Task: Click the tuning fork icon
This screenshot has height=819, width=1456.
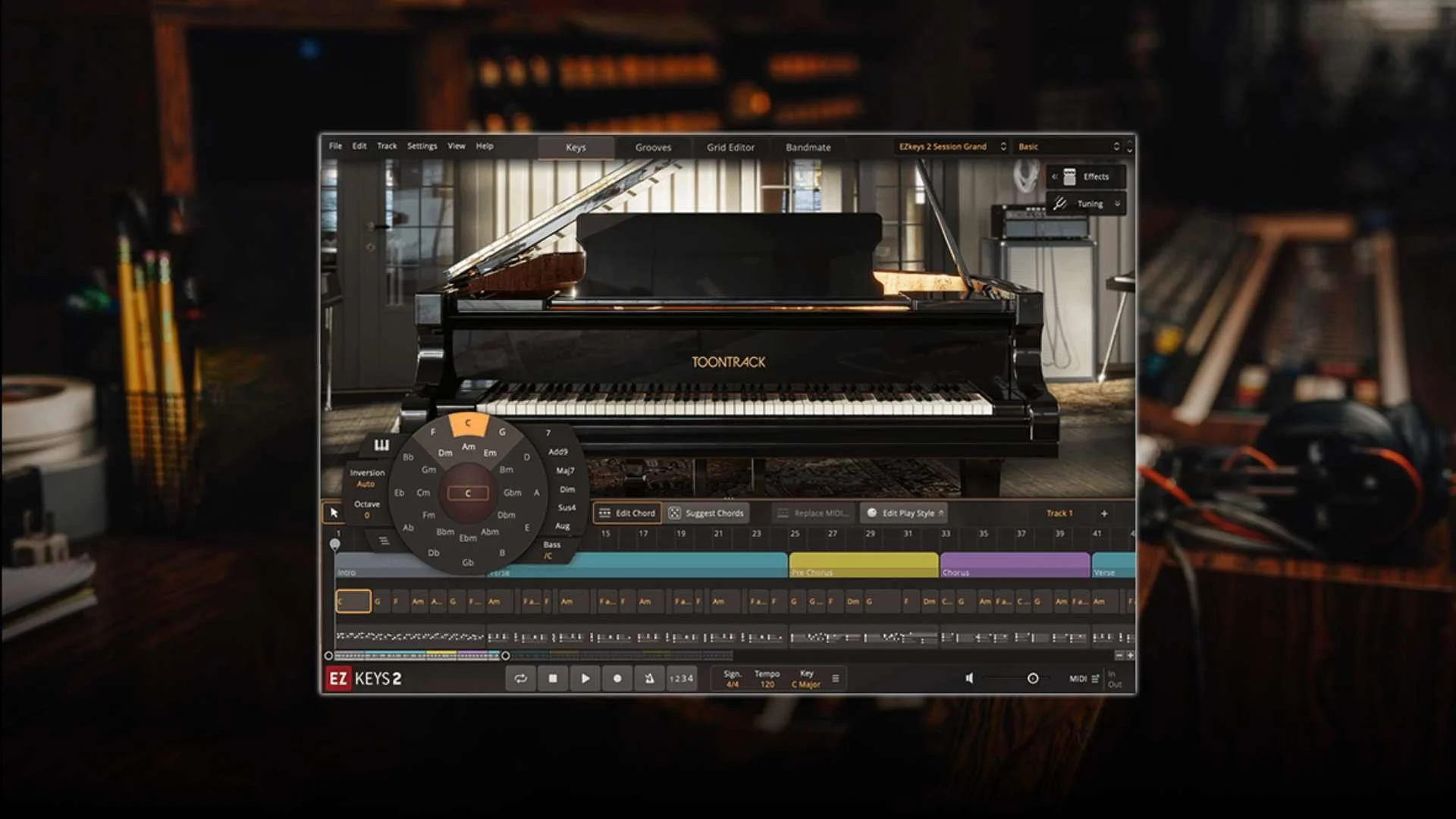Action: 1060,203
